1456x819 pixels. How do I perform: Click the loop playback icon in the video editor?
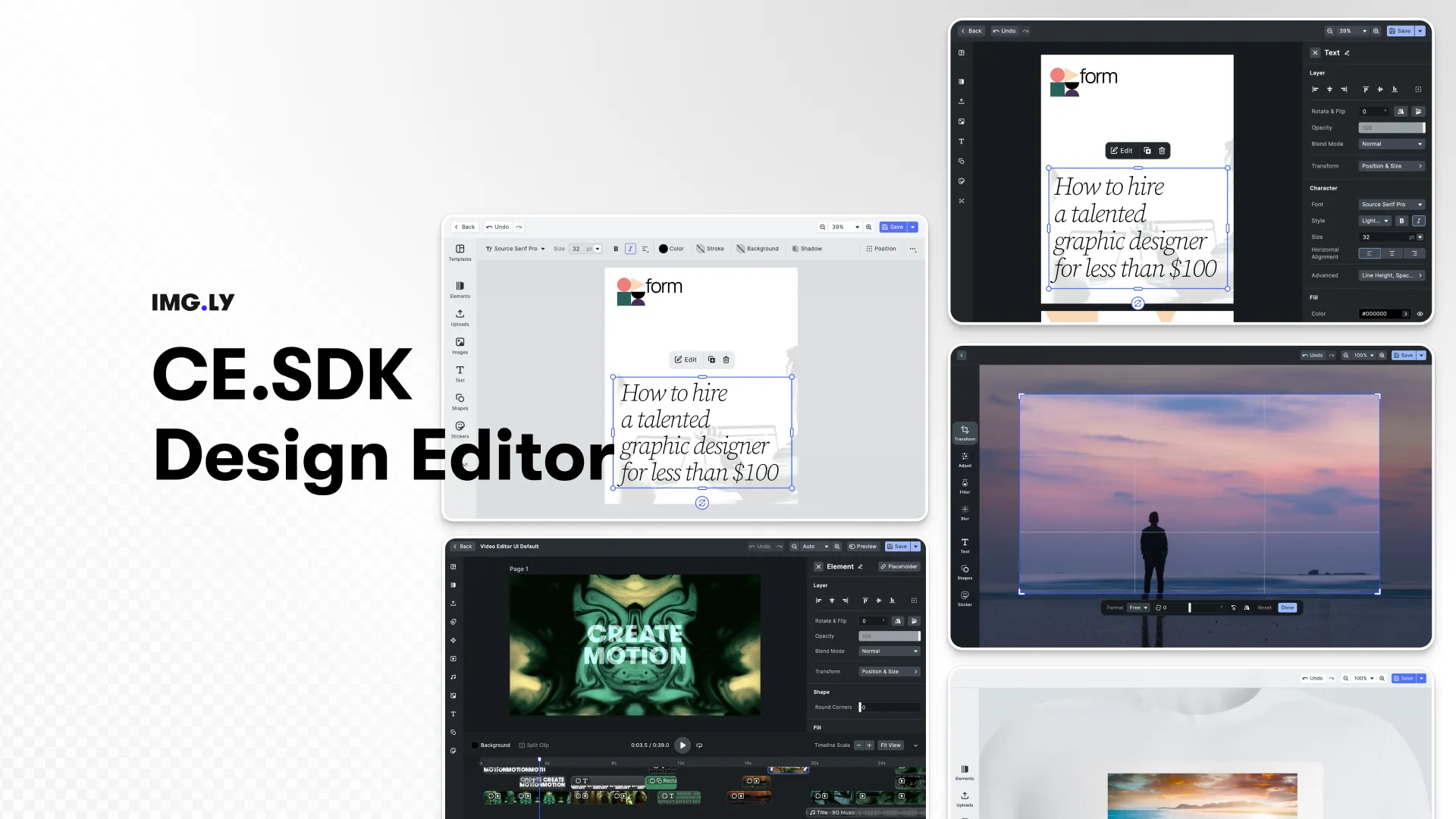click(699, 745)
